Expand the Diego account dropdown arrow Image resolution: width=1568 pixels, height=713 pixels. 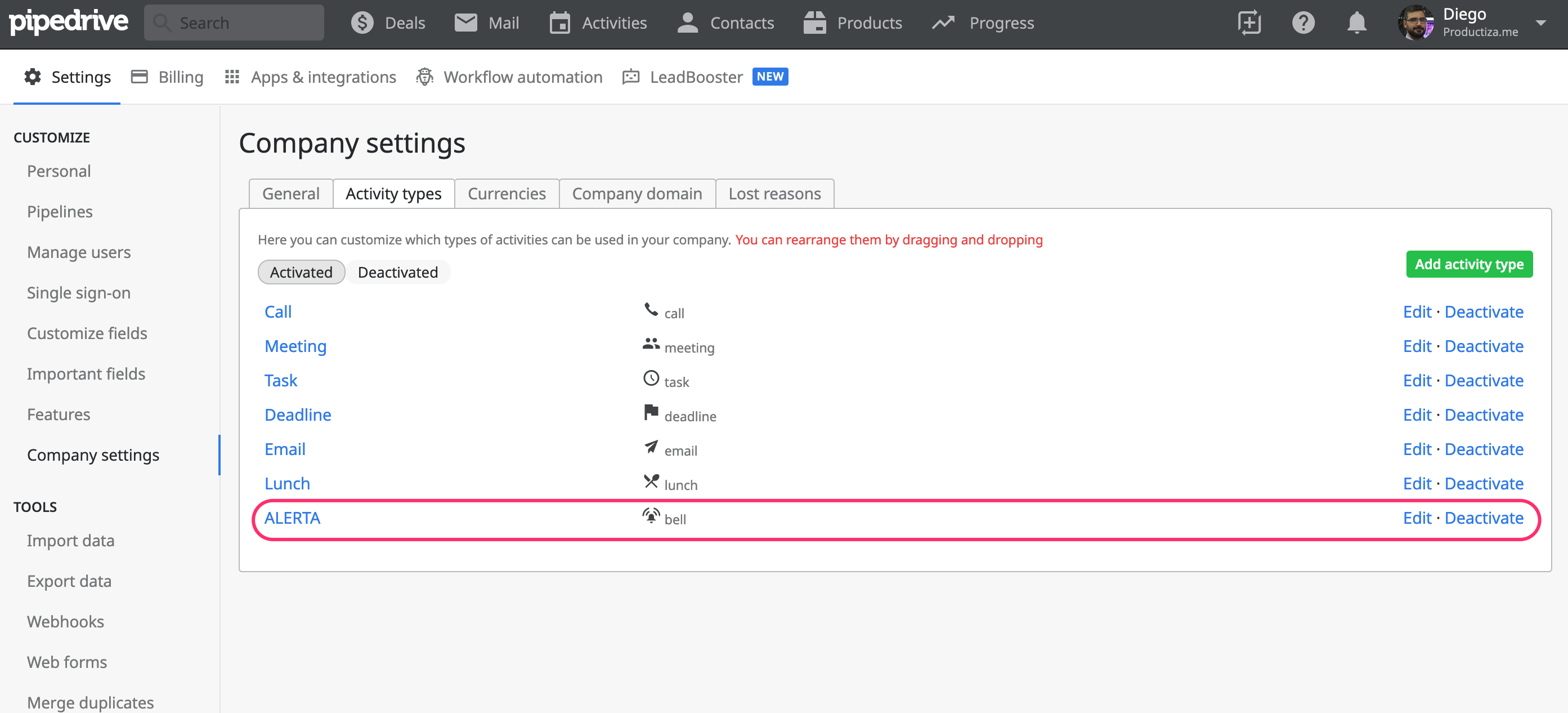coord(1540,23)
